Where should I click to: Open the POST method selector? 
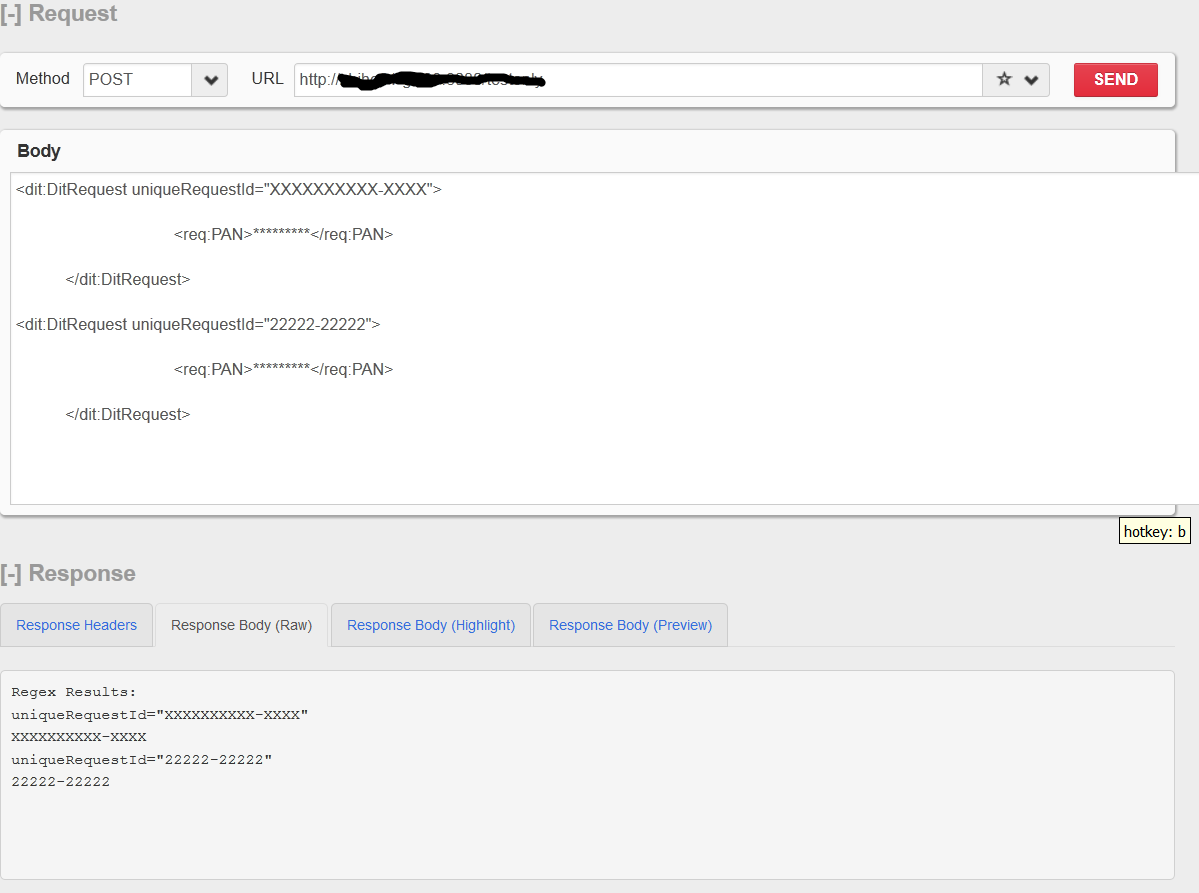[209, 79]
